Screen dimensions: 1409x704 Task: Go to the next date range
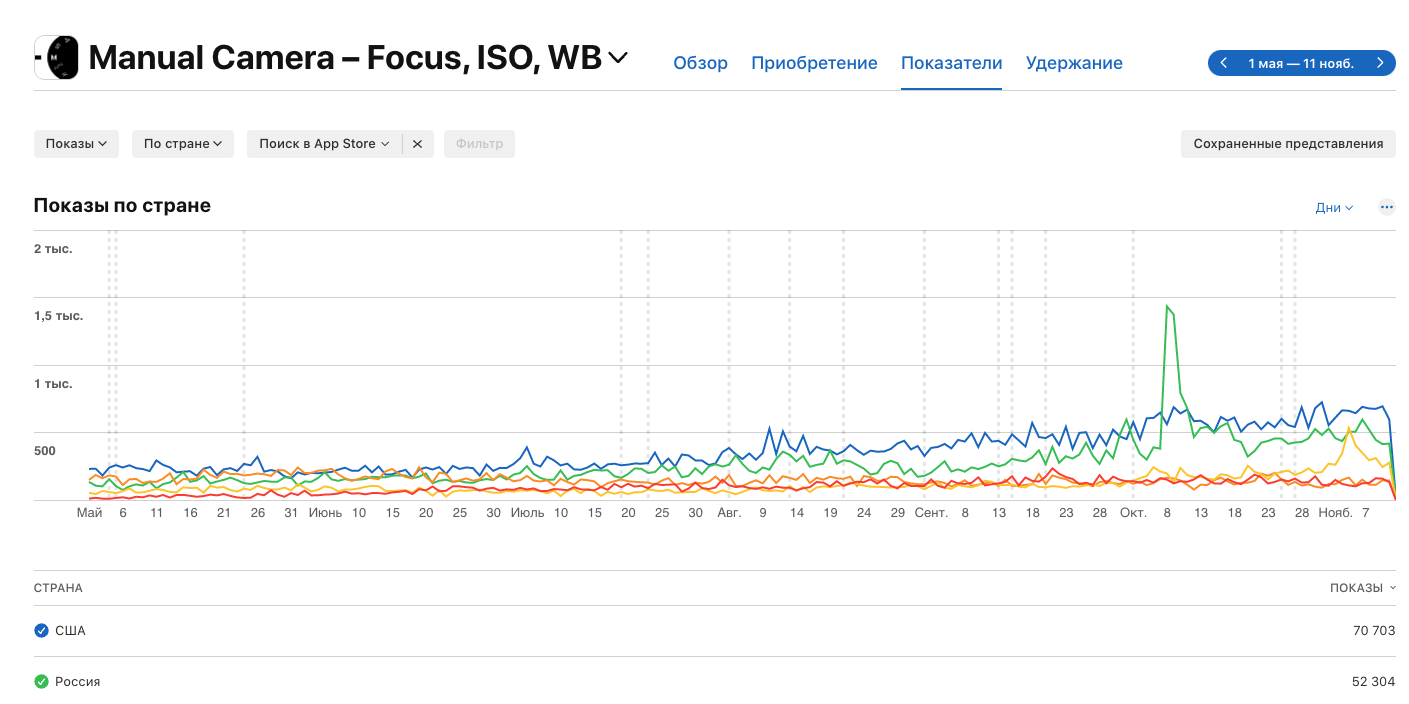tap(1381, 63)
